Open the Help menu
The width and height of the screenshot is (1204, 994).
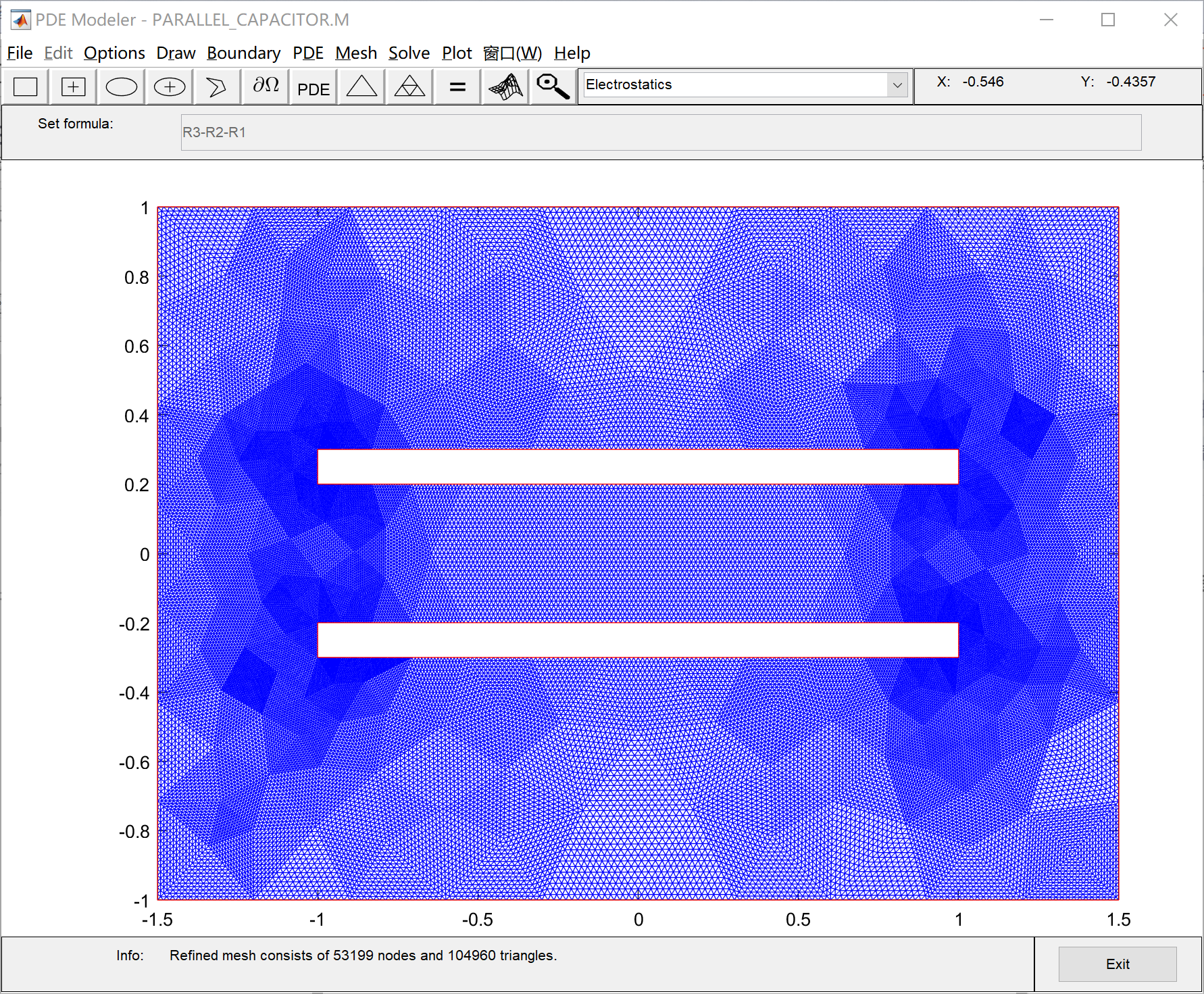coord(572,53)
